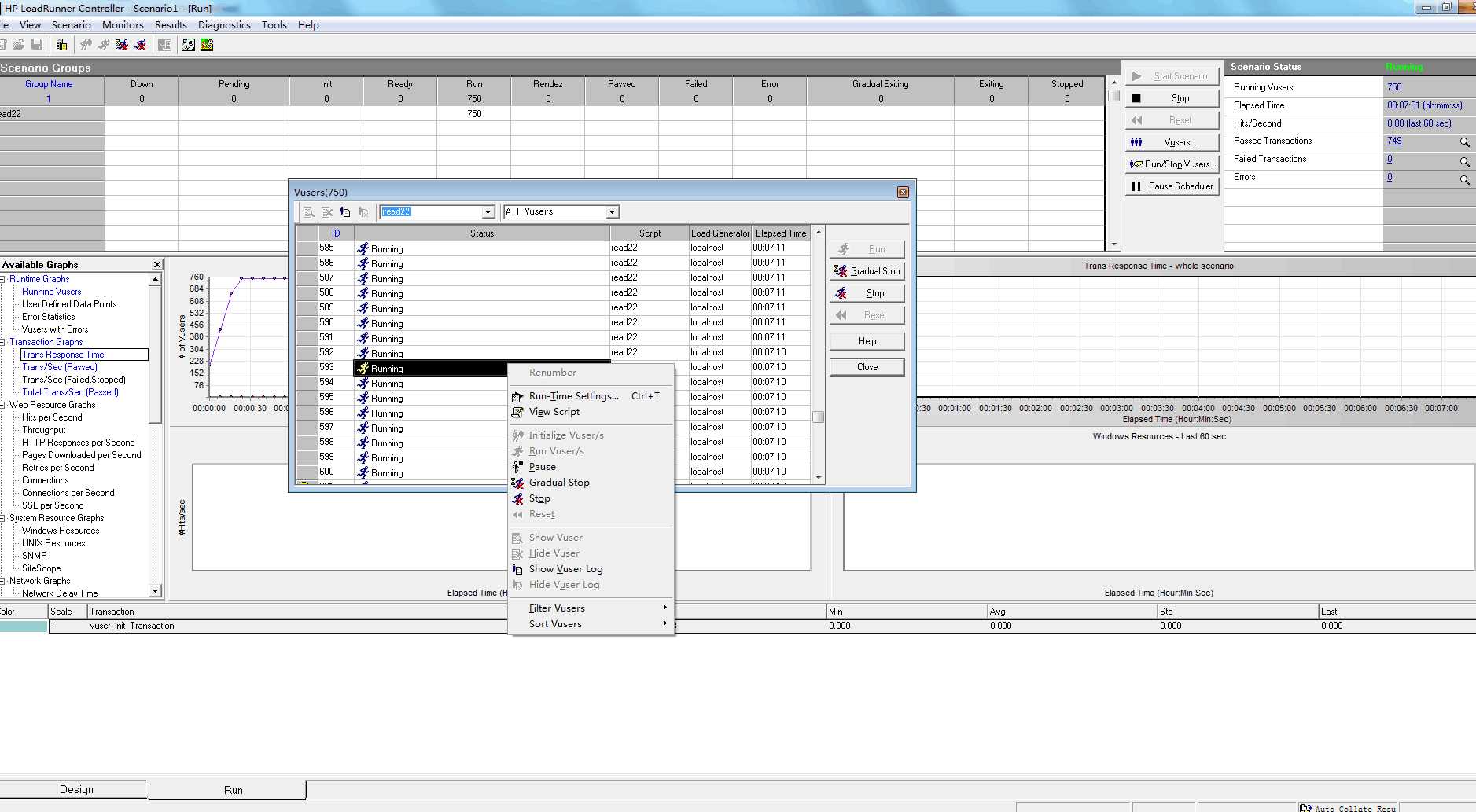Click the grayed run Vusers toolbar icon
Screen dimensions: 1476x812
104,45
